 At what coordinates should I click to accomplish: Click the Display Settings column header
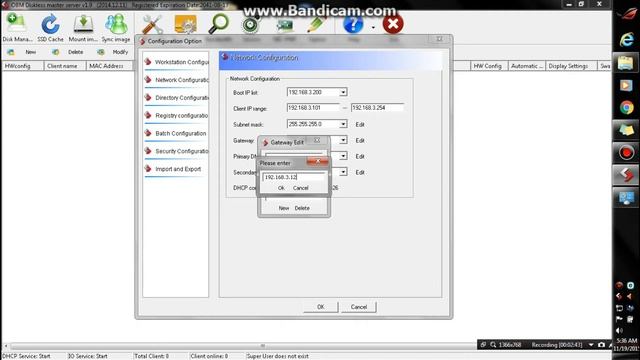coord(571,66)
